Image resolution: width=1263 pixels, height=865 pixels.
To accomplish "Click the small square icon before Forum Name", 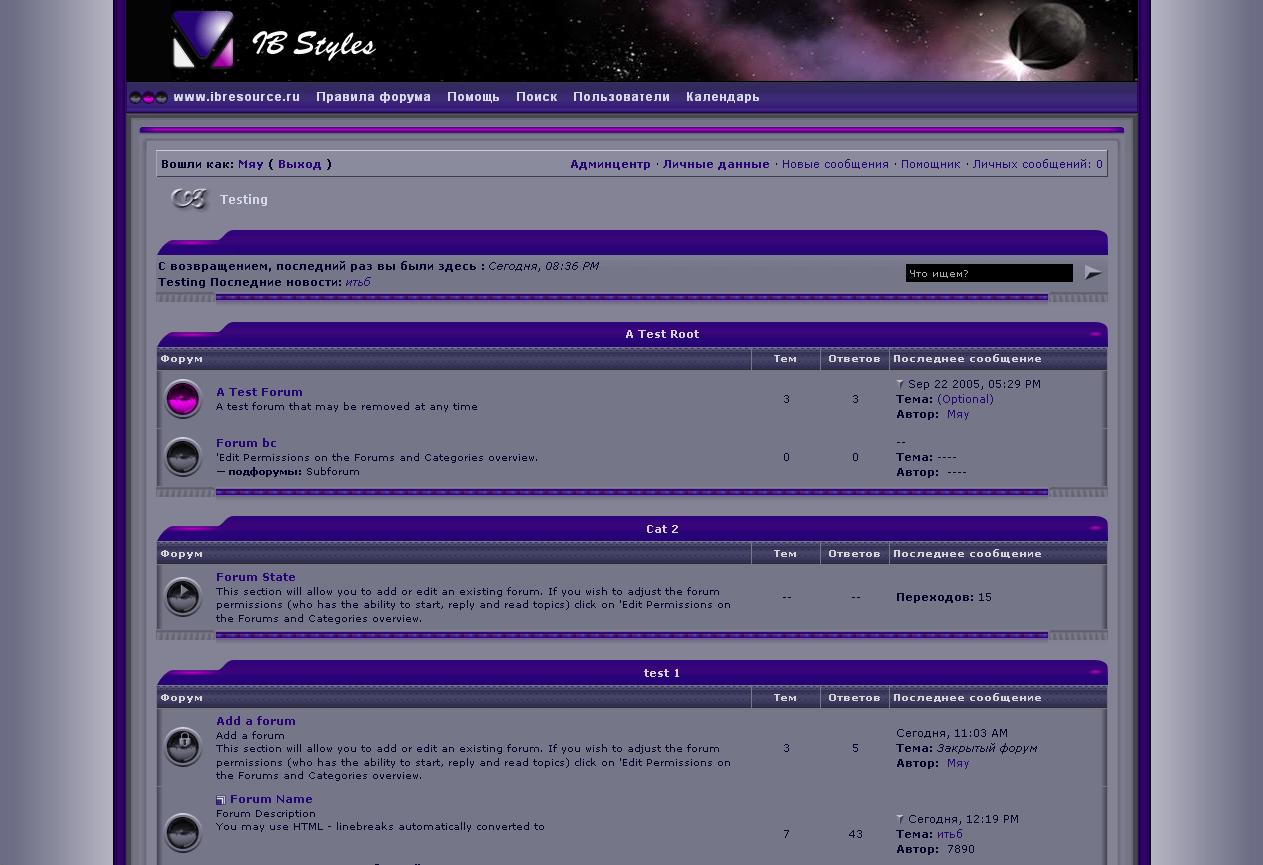I will [221, 800].
